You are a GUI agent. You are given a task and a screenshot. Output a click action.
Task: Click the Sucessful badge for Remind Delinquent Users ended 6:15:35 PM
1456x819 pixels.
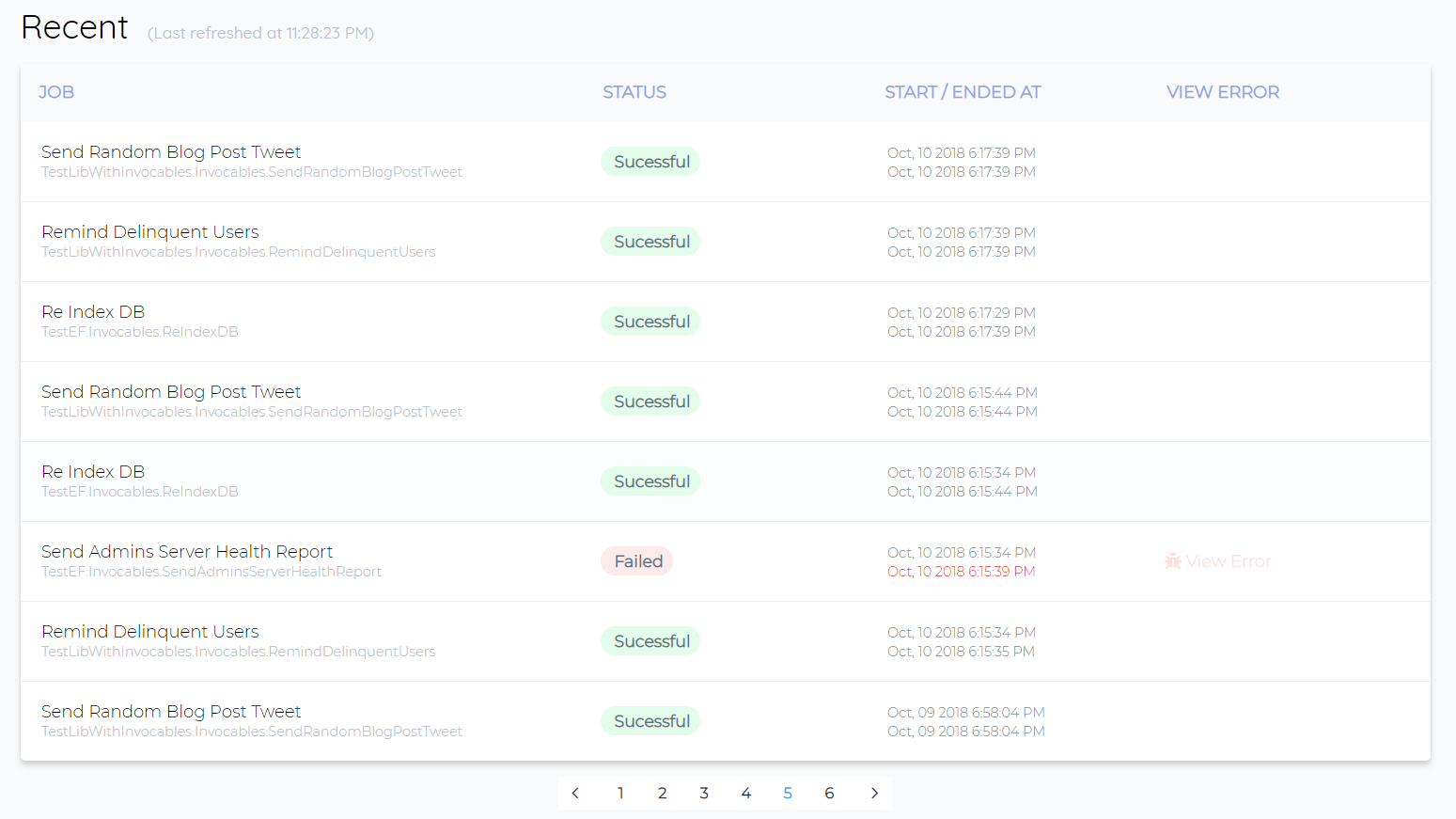click(651, 641)
